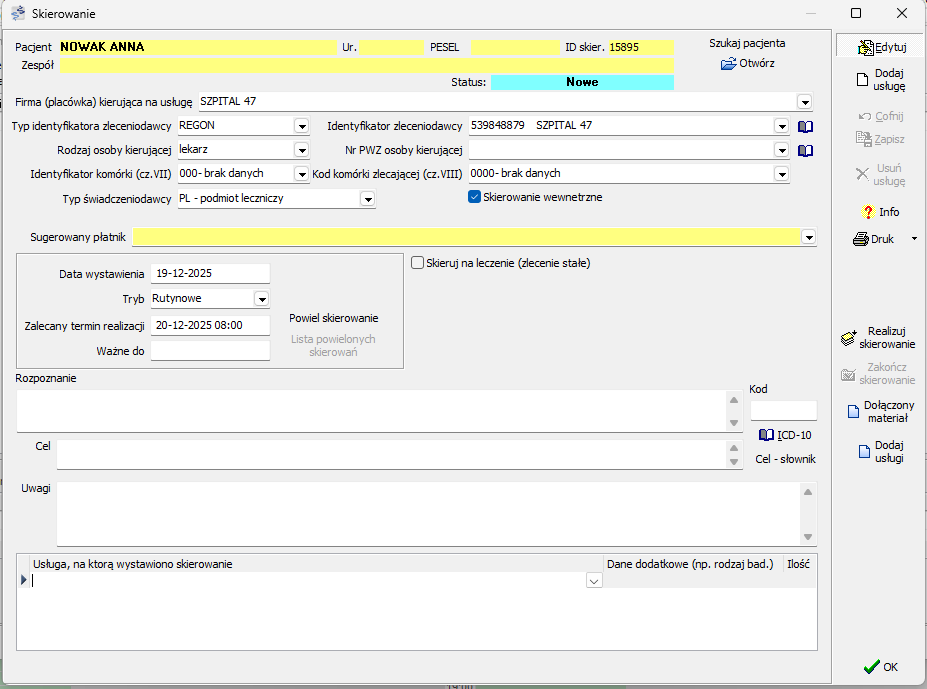Click Realizuj skierowanie icon
Image resolution: width=927 pixels, height=689 pixels.
point(848,338)
